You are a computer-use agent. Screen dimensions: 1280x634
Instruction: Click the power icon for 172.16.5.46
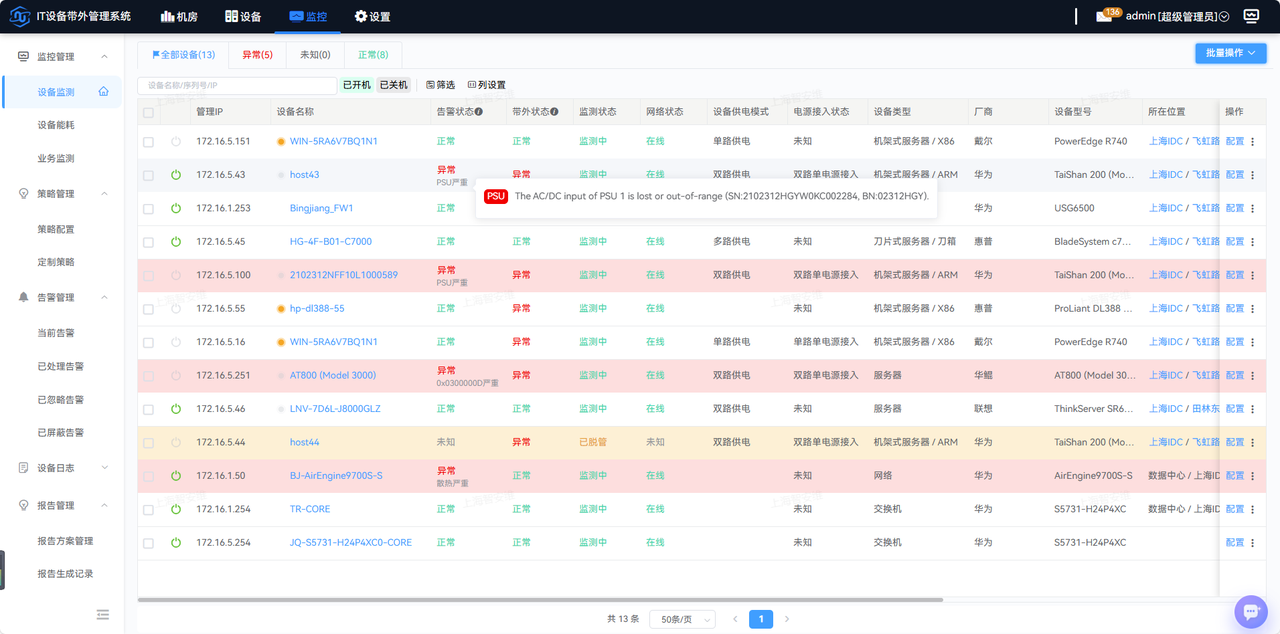tap(176, 409)
